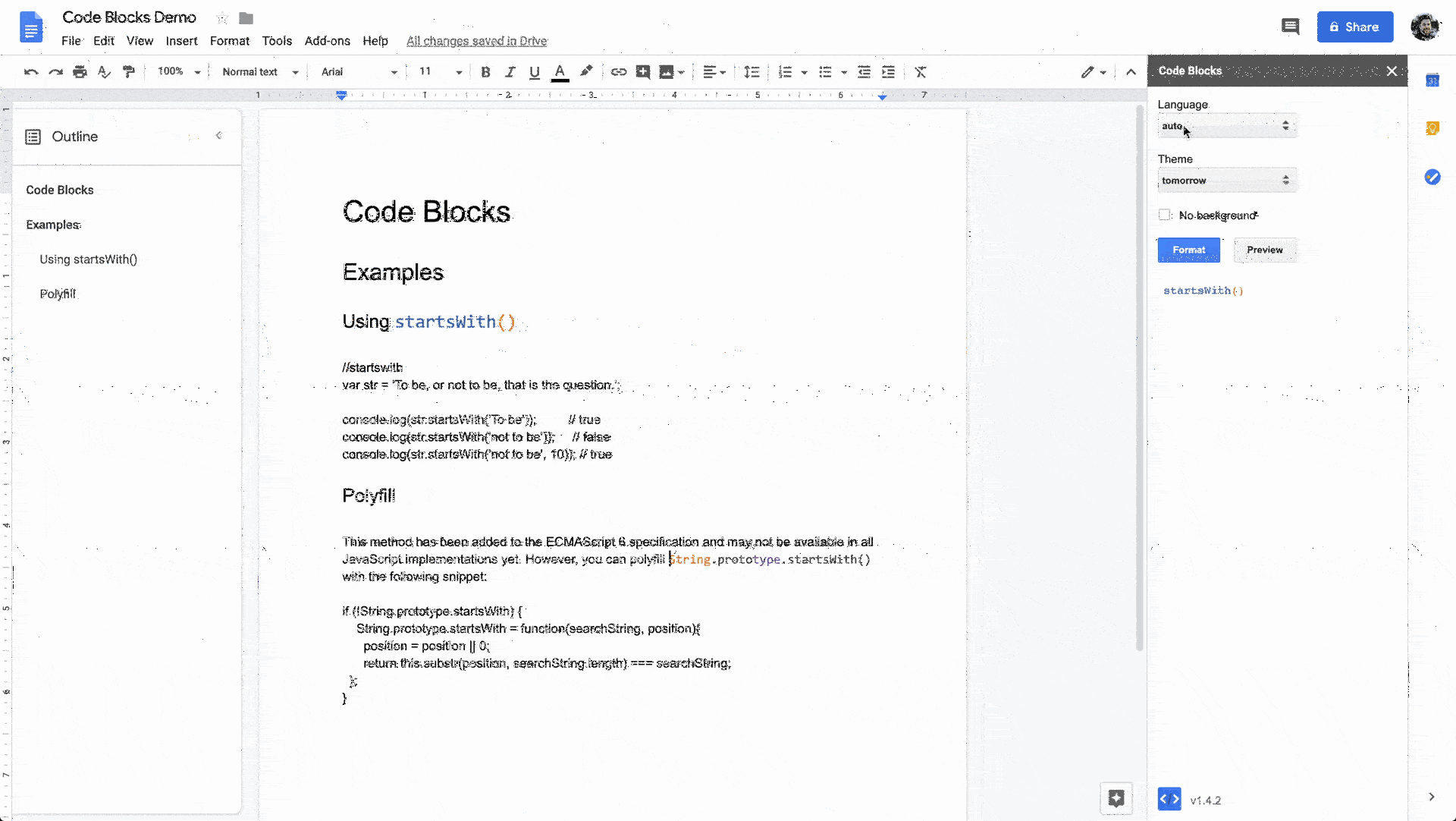
Task: Click the Preview button in Code Blocks
Action: click(x=1265, y=250)
